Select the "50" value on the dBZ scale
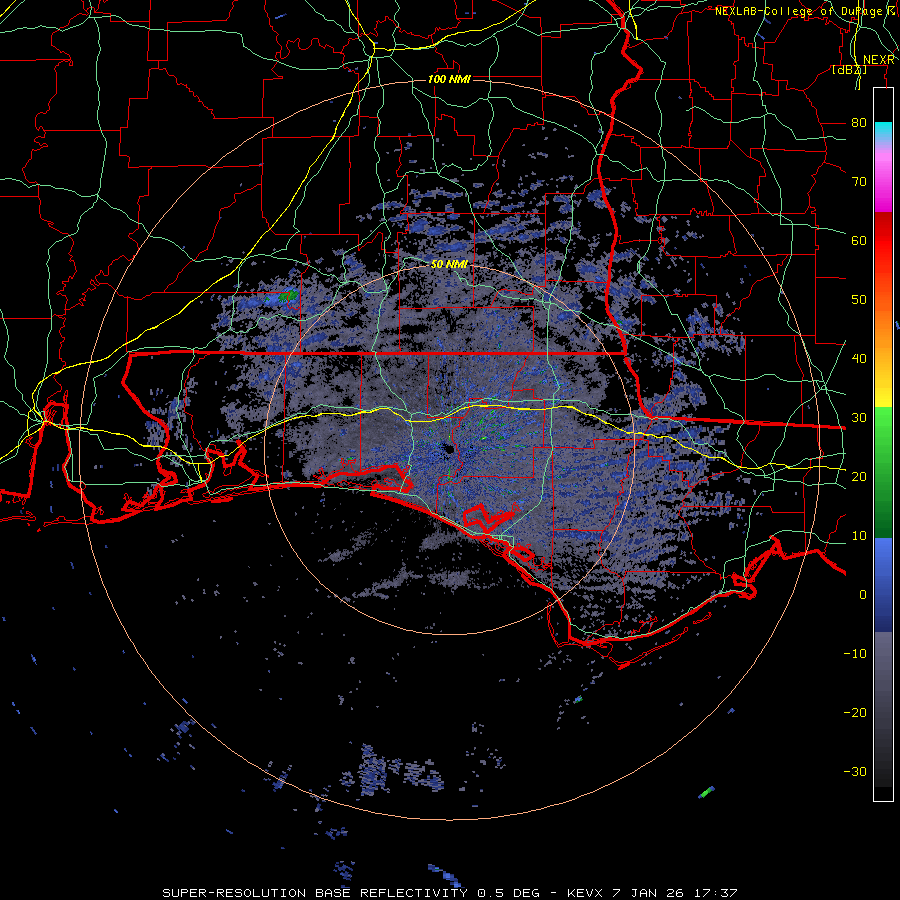Screen dimensions: 900x900 (859, 300)
